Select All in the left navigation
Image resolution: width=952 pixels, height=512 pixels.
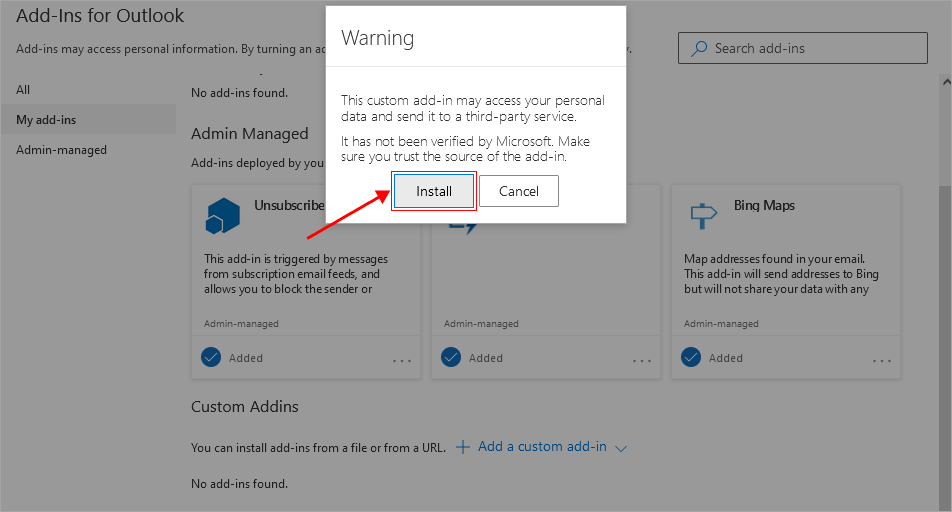point(23,90)
